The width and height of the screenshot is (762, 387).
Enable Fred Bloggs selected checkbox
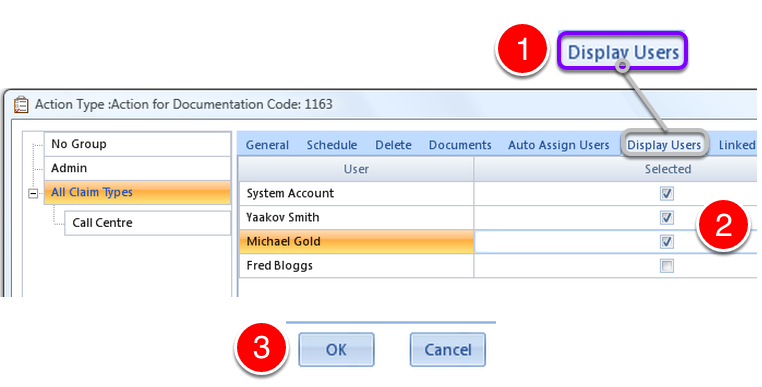[x=667, y=266]
